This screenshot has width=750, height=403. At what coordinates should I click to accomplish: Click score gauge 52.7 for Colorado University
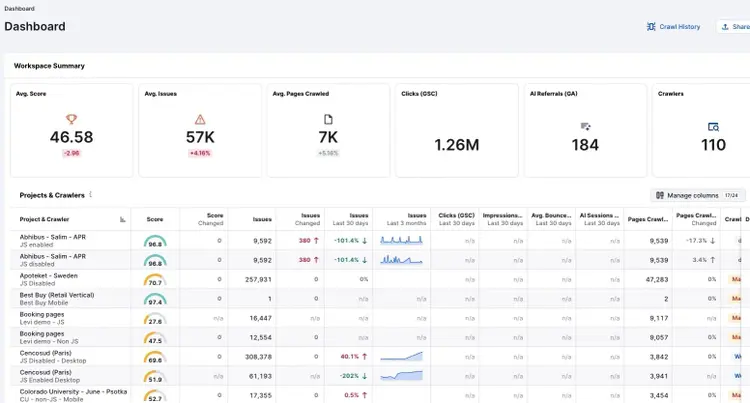point(155,395)
